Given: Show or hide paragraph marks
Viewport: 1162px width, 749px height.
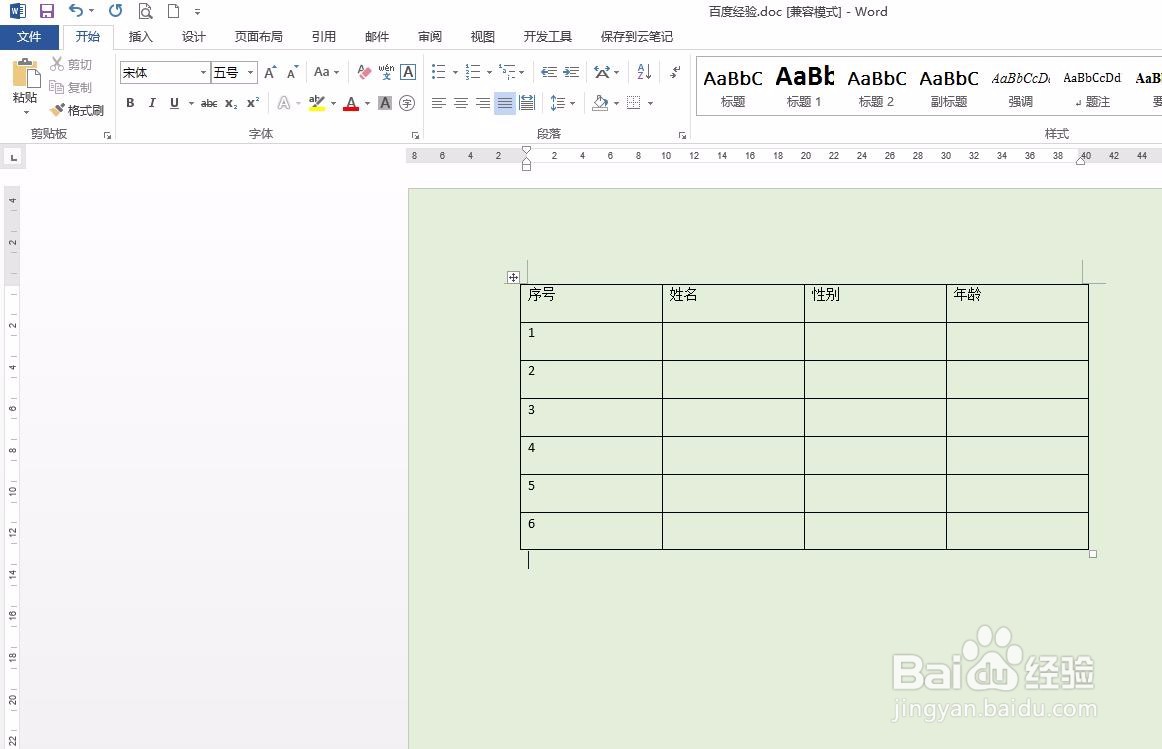Looking at the screenshot, I should 675,72.
